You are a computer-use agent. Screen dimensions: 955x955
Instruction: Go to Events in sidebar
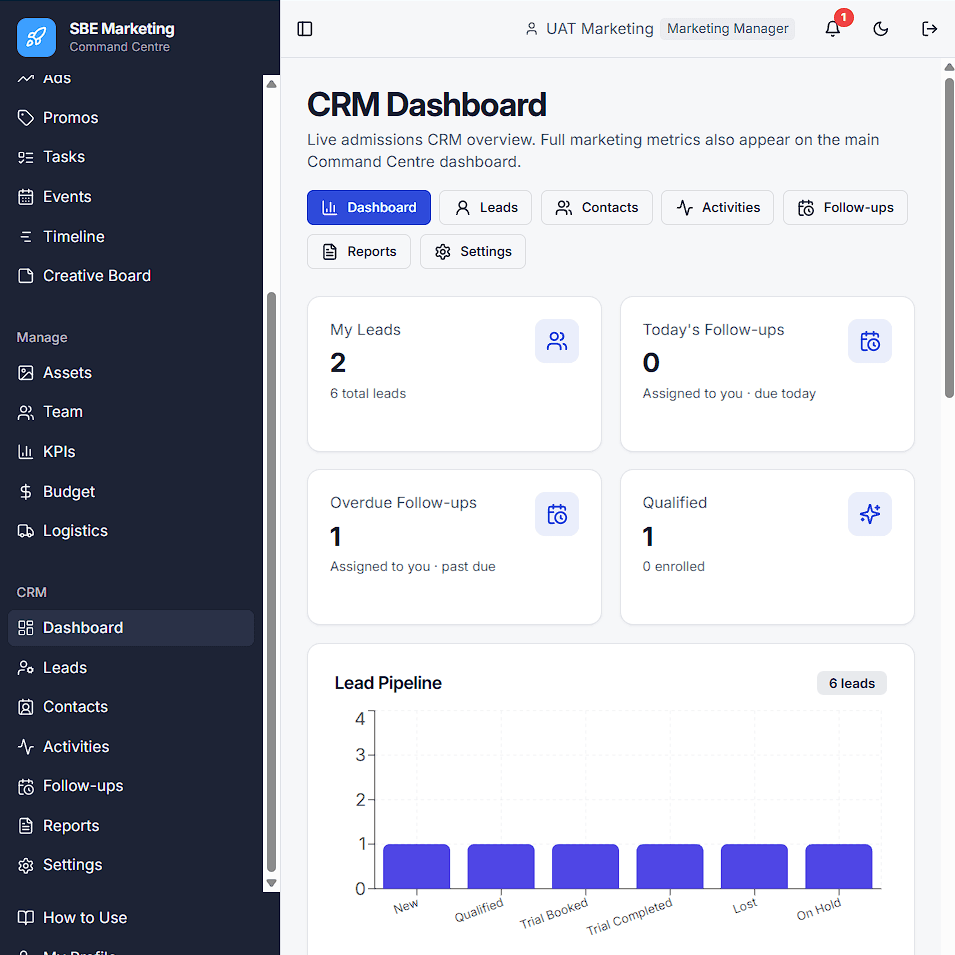coord(131,197)
